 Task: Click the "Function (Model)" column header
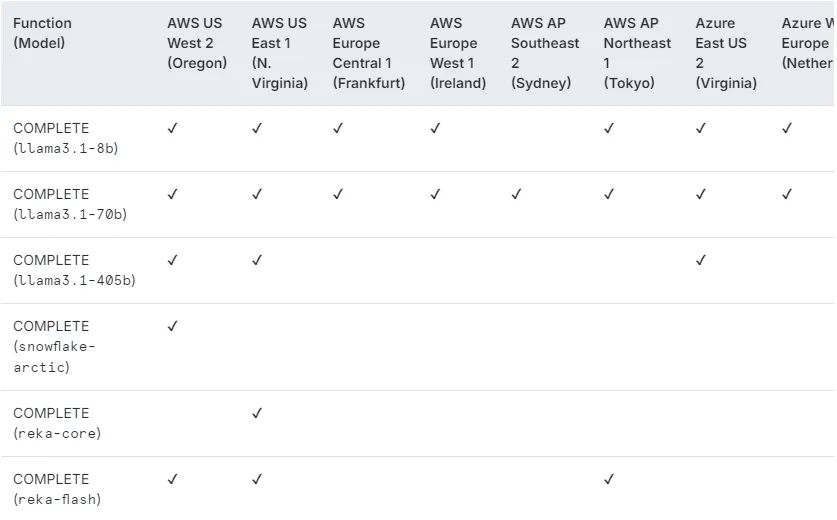pos(43,33)
